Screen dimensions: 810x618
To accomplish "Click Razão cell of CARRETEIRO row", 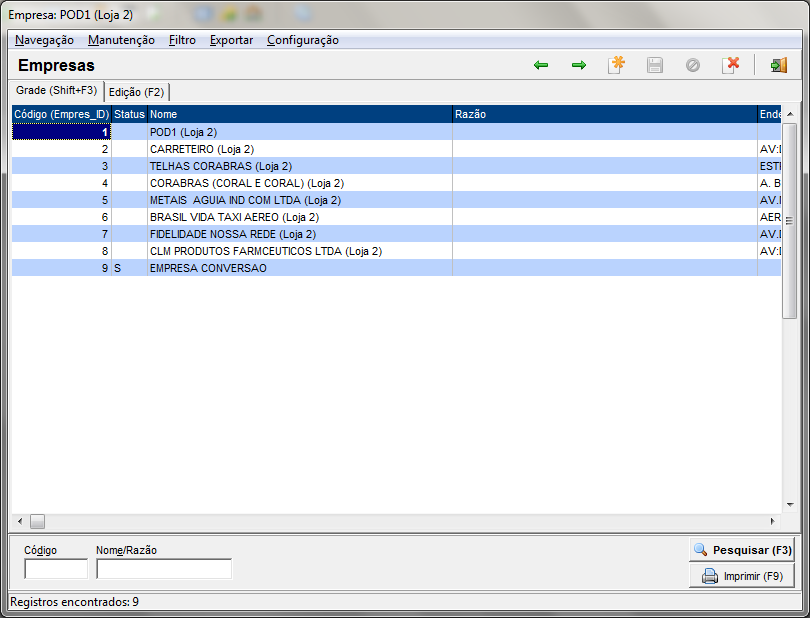I will [x=605, y=149].
